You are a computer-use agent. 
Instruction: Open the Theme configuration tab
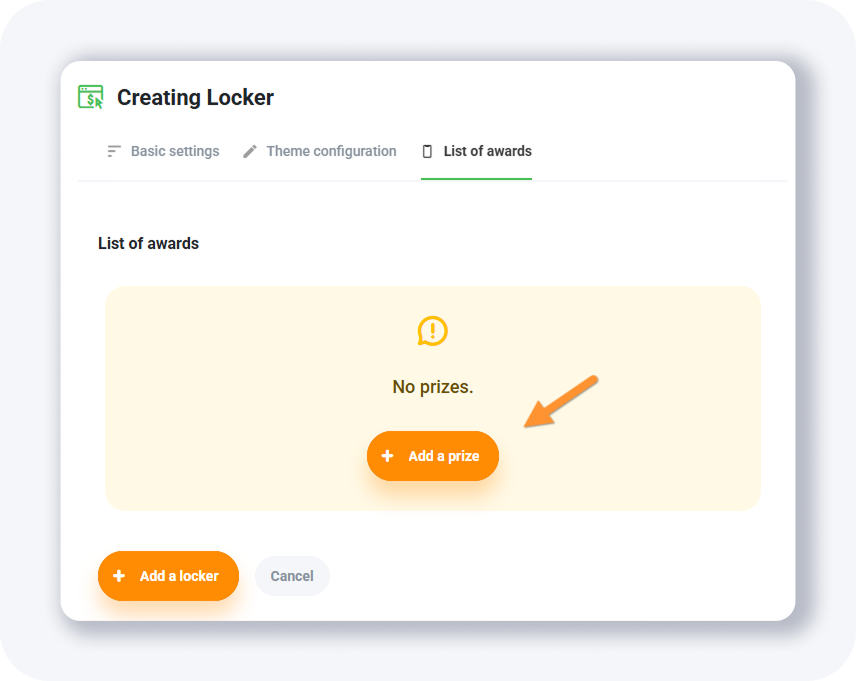tap(331, 152)
